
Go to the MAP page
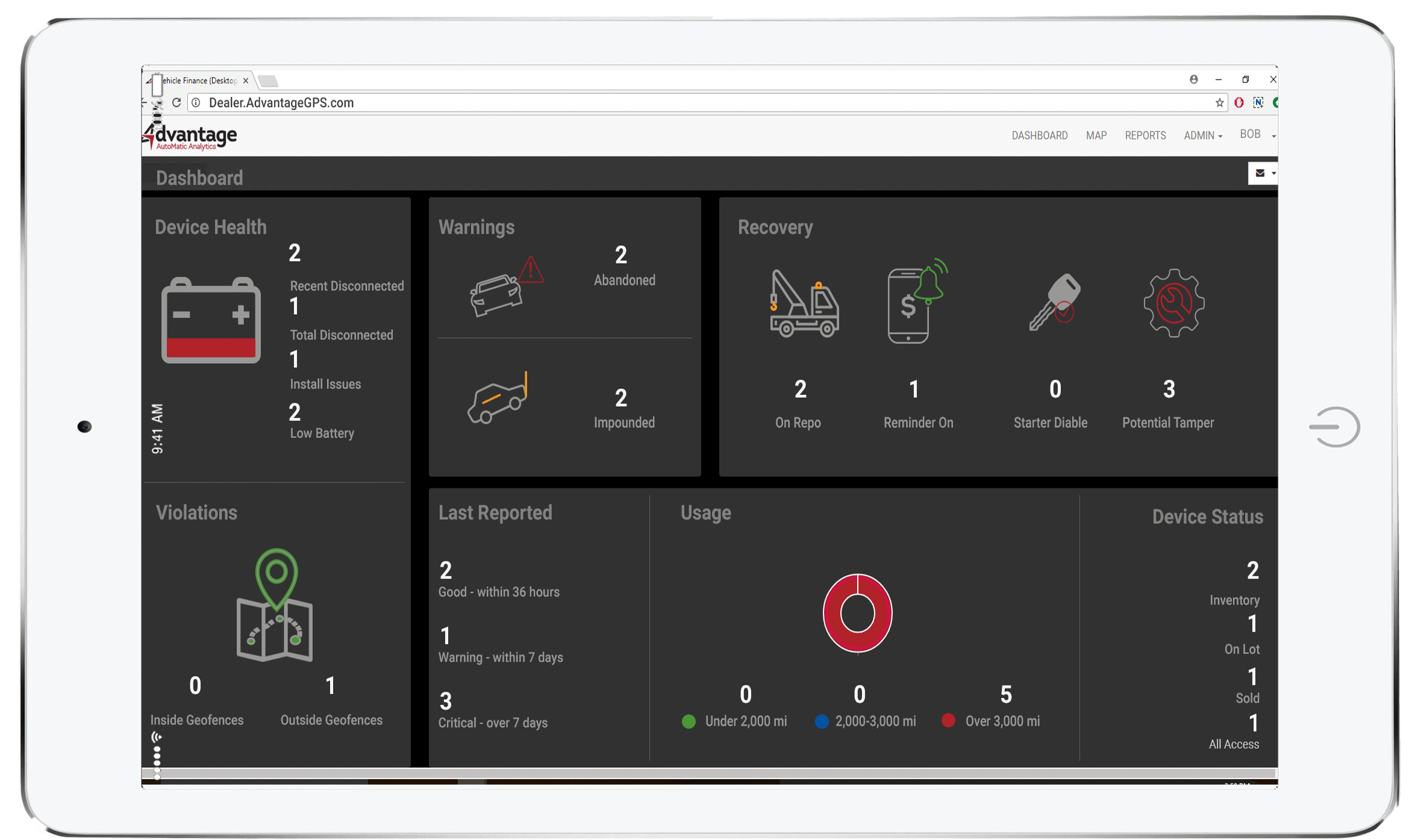pyautogui.click(x=1096, y=136)
